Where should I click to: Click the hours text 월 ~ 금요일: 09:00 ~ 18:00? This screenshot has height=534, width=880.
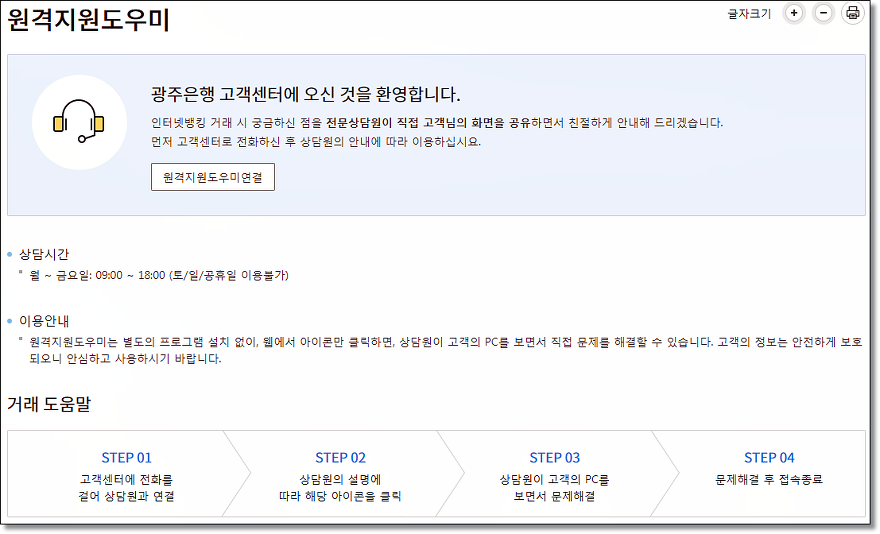coord(97,275)
